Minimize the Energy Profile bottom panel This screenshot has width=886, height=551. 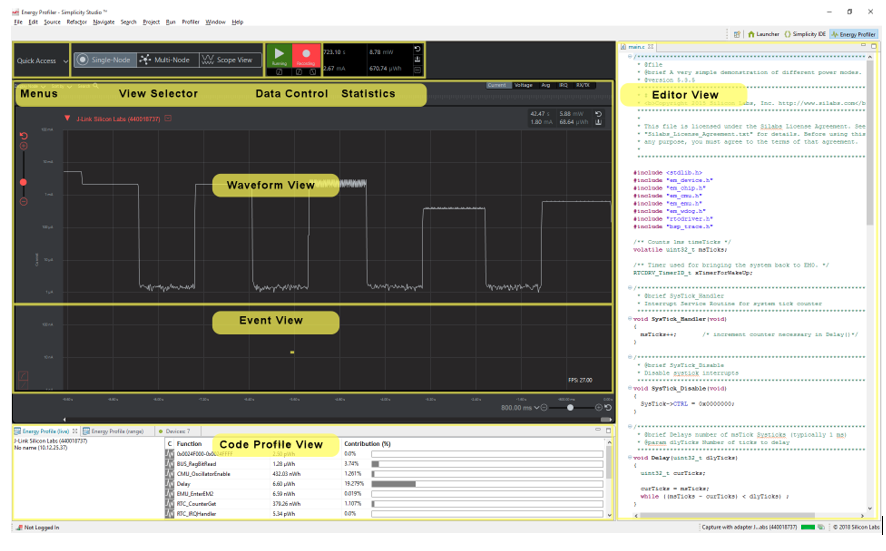(598, 431)
